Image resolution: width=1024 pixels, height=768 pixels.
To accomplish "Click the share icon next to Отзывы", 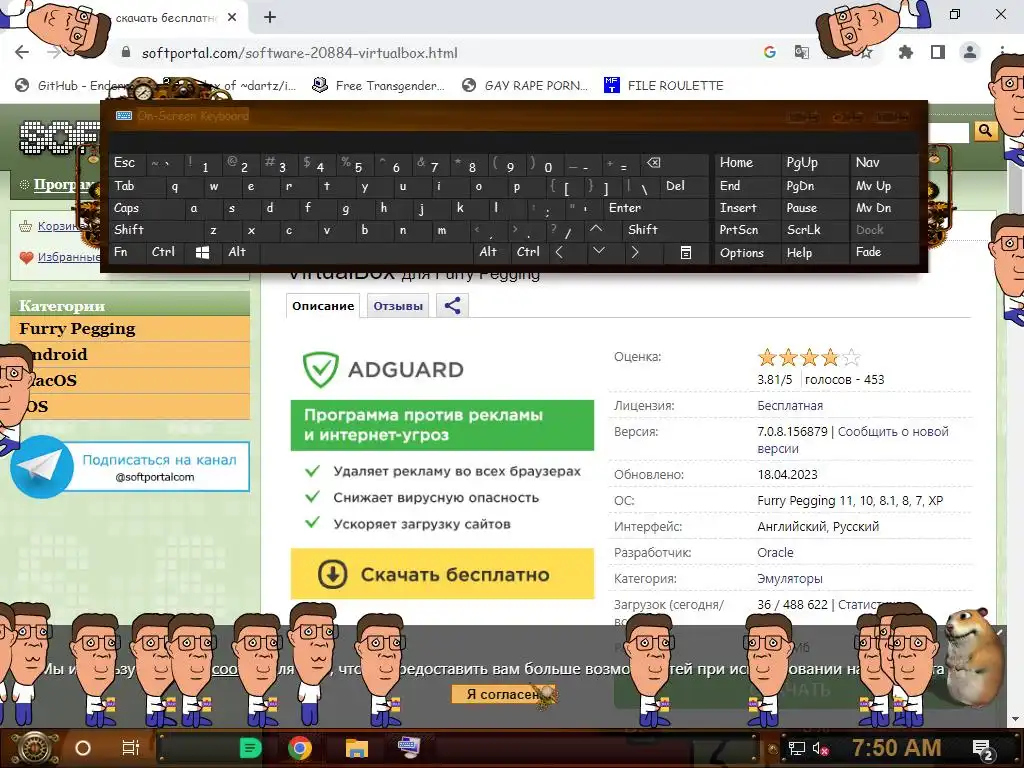I will pos(453,306).
